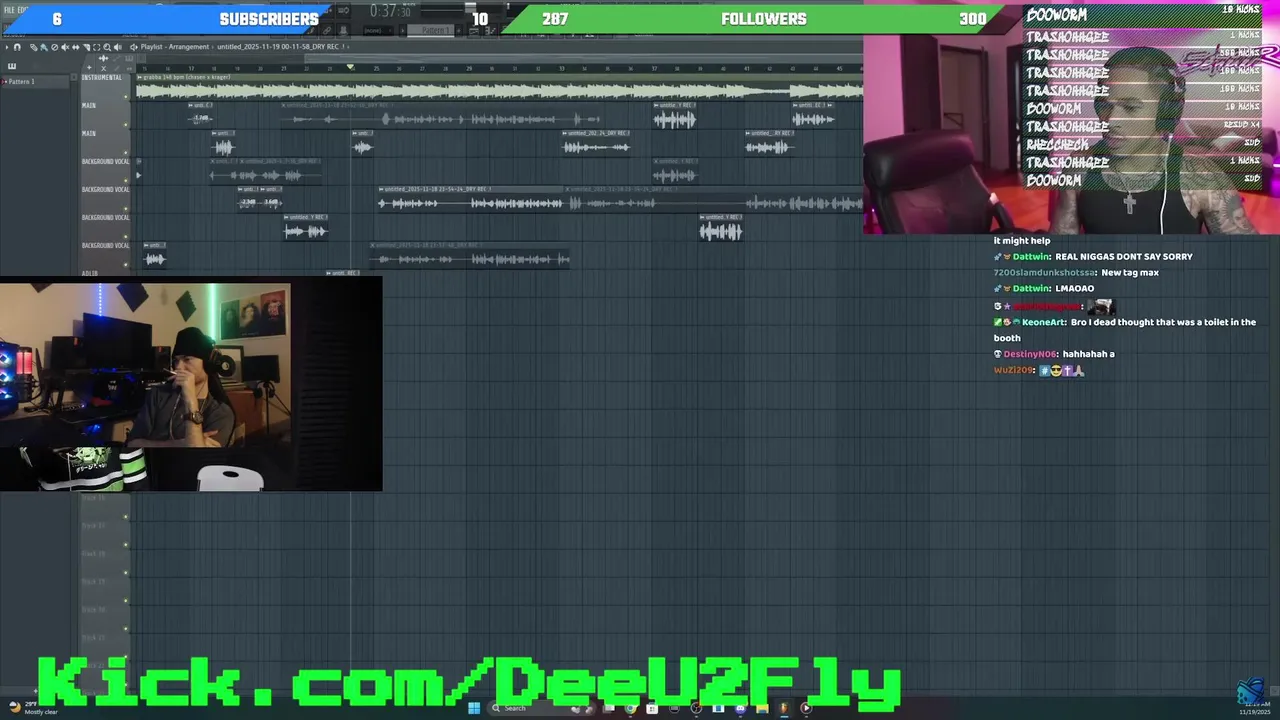Toggle the magnet snap icon in playlist toolbar

17,47
